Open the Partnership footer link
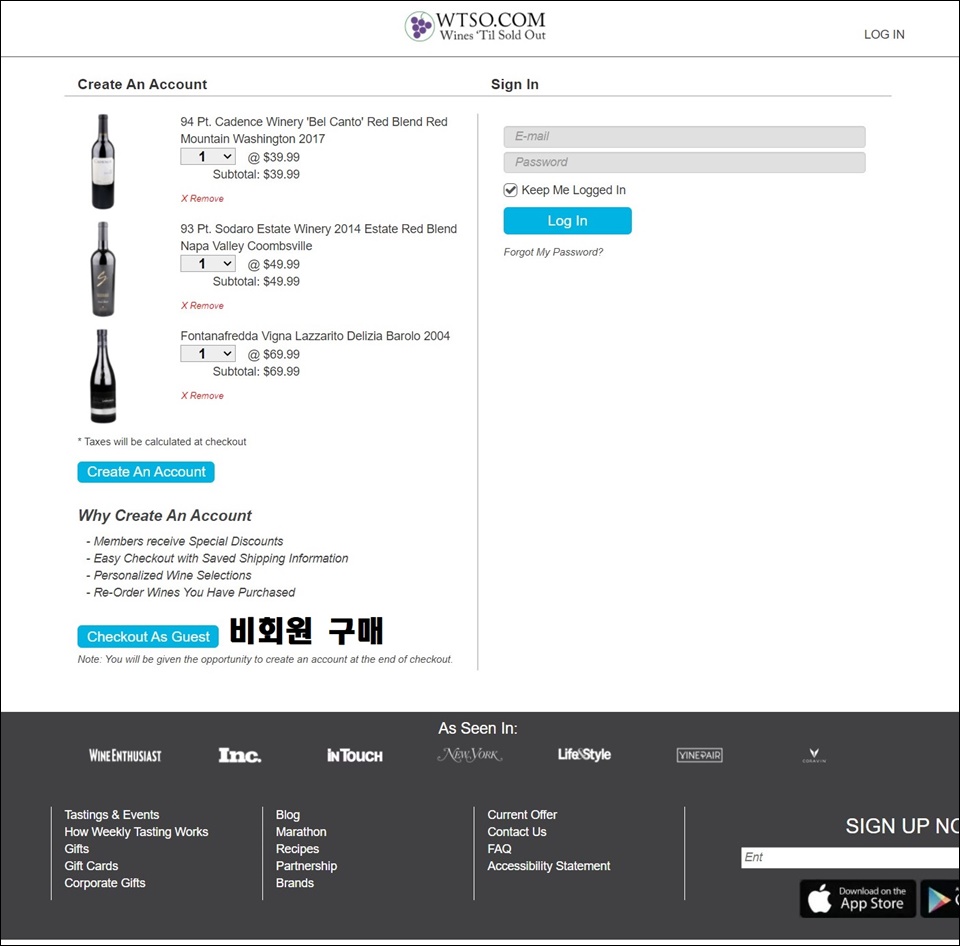 (306, 866)
